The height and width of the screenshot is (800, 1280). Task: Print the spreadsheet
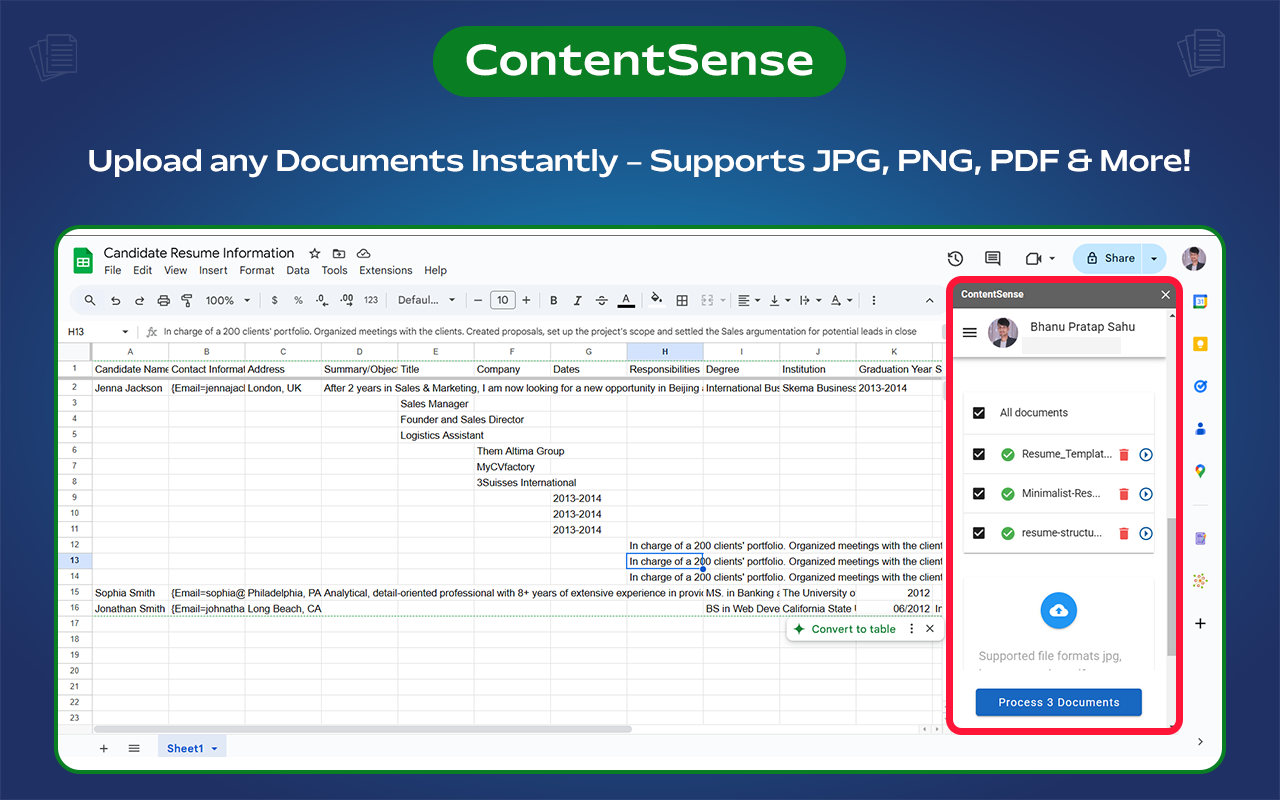[163, 300]
